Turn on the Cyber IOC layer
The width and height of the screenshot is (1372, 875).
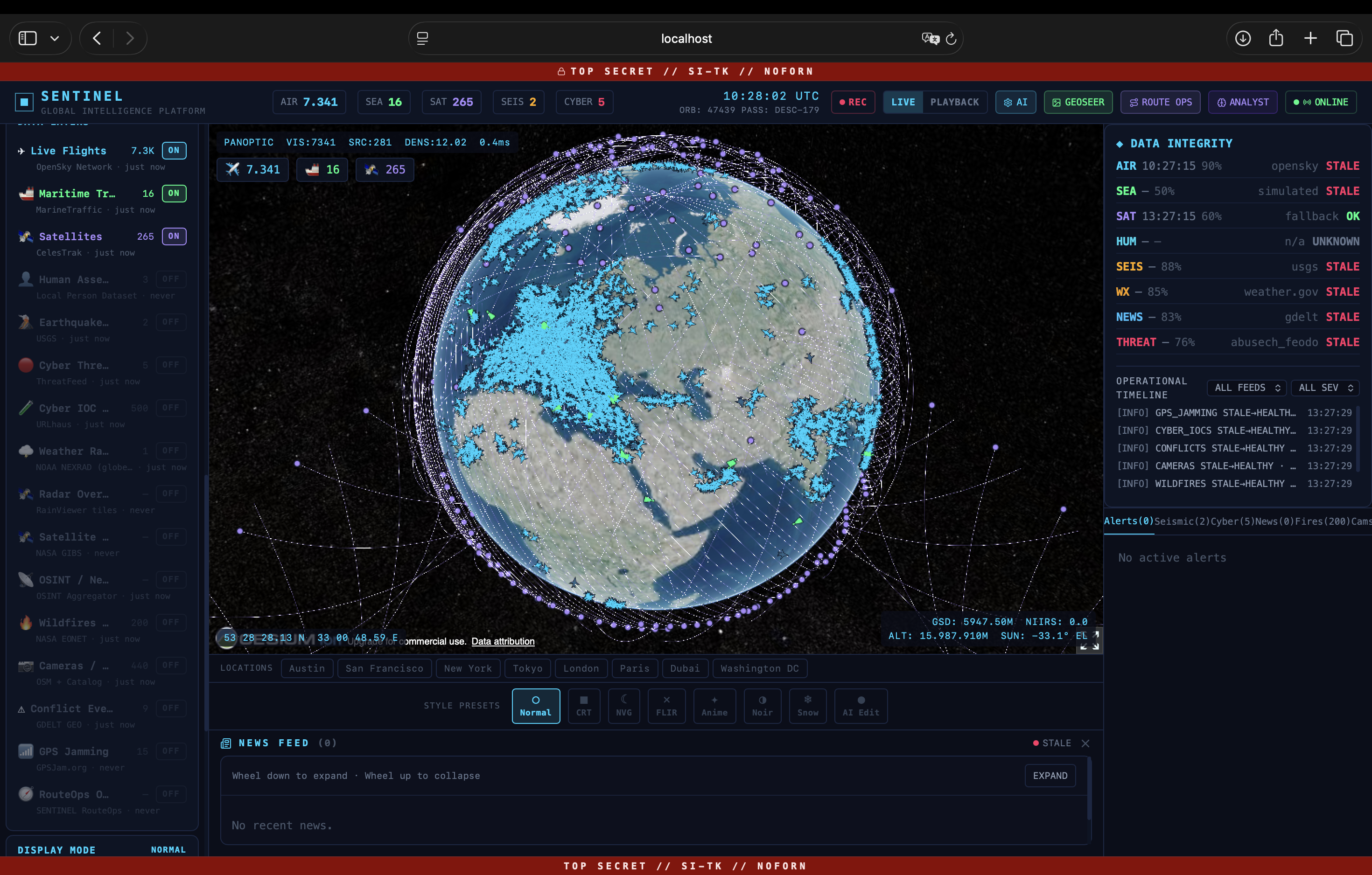coord(170,408)
